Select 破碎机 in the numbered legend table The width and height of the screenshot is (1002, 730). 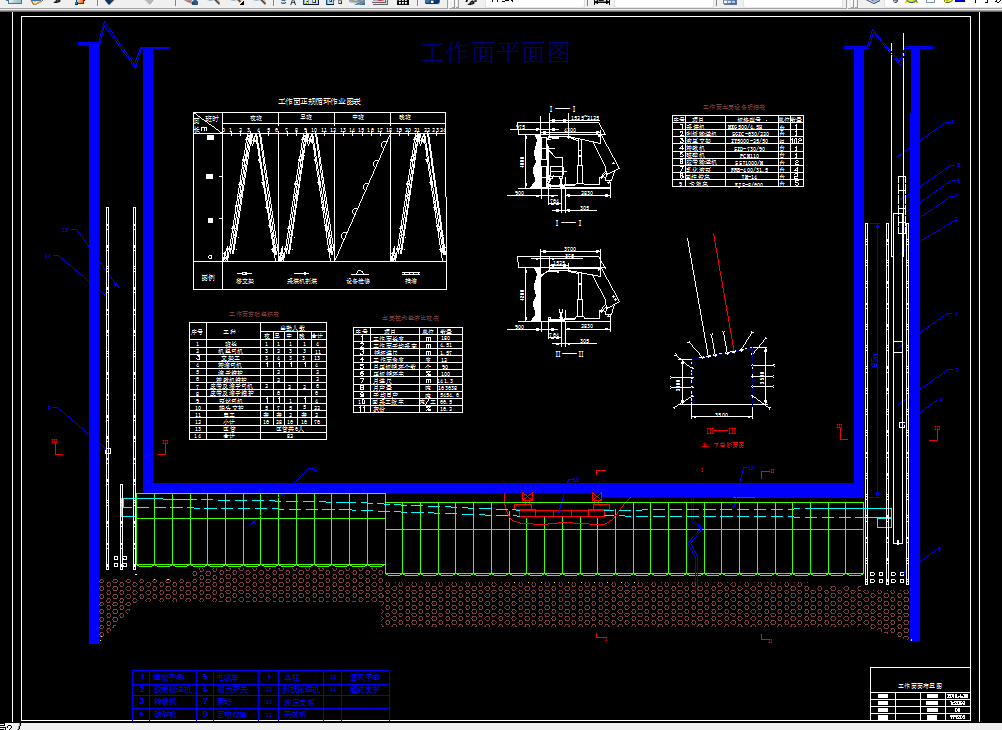[x=164, y=715]
